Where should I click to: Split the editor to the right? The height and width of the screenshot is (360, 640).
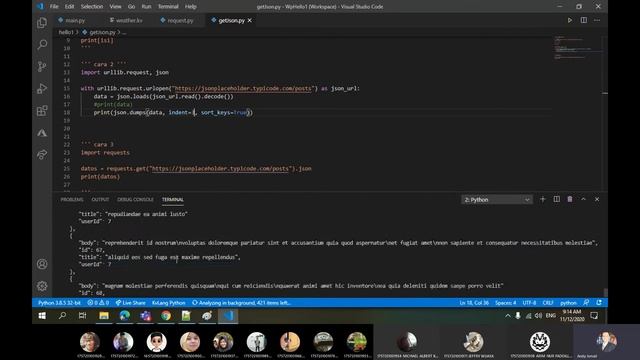[x=584, y=20]
